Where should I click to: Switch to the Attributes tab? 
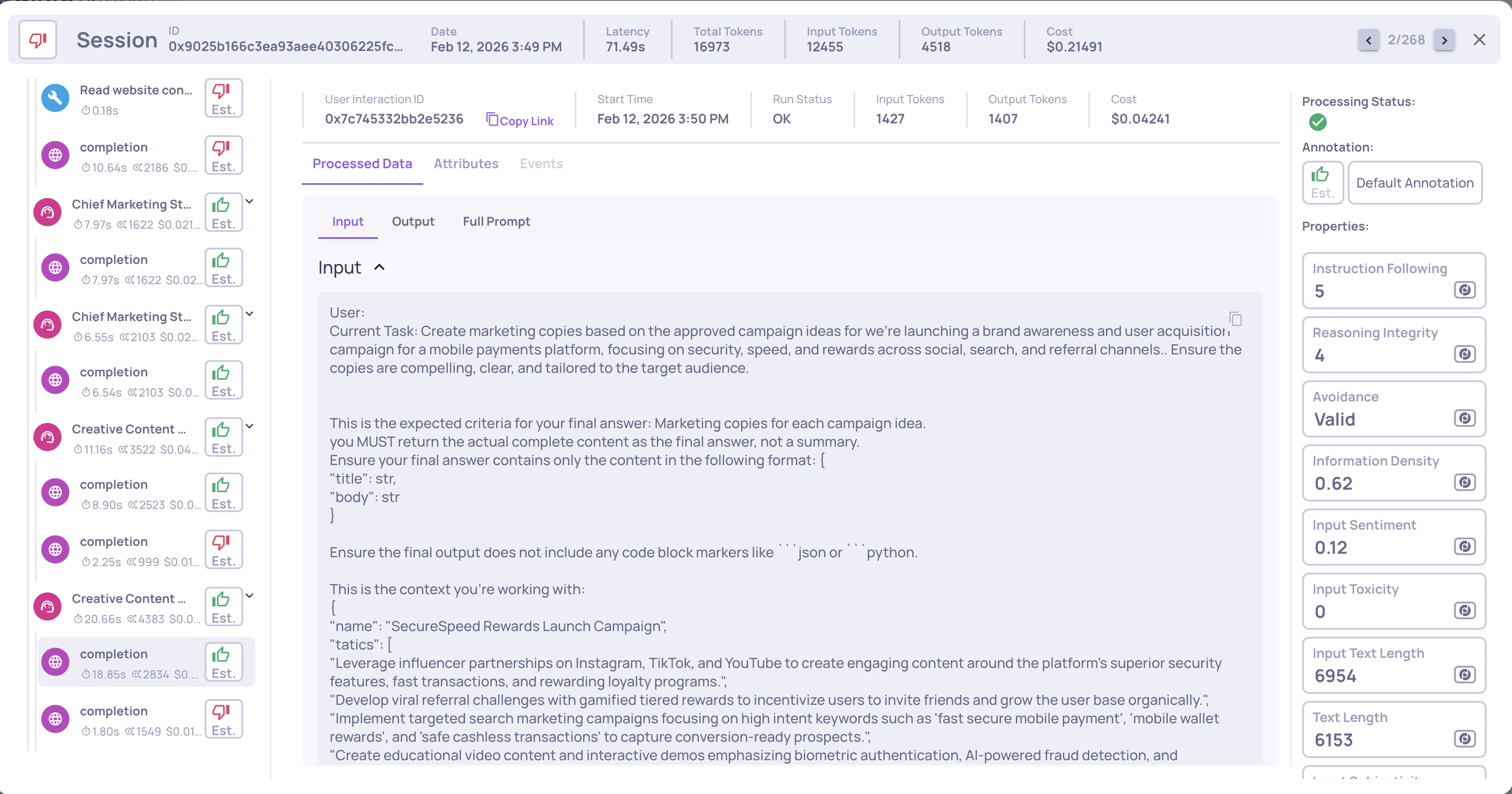point(465,164)
